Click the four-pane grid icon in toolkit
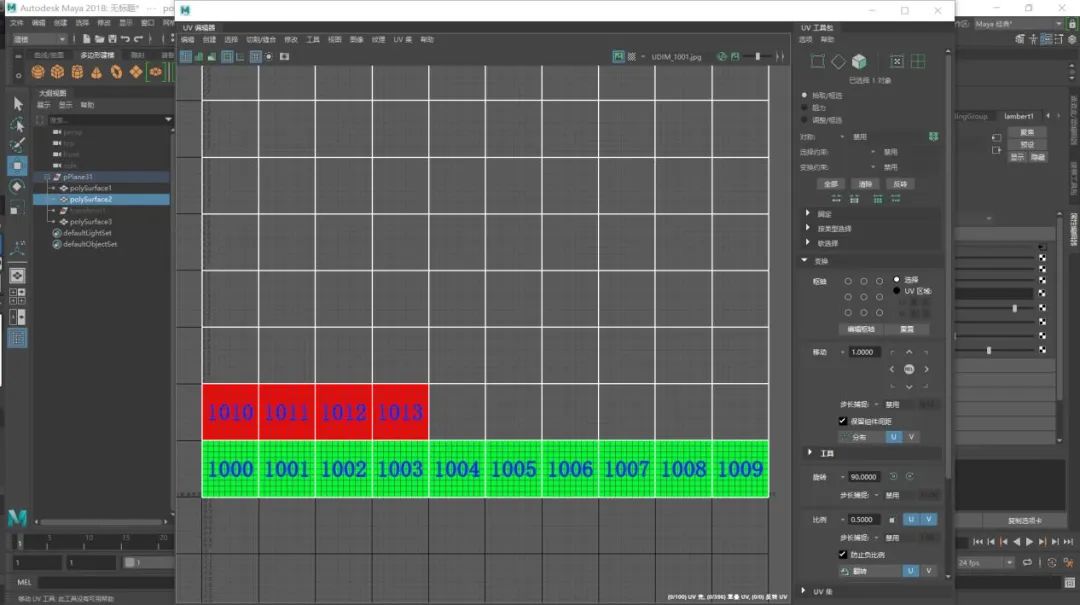This screenshot has height=605, width=1080. tap(918, 62)
